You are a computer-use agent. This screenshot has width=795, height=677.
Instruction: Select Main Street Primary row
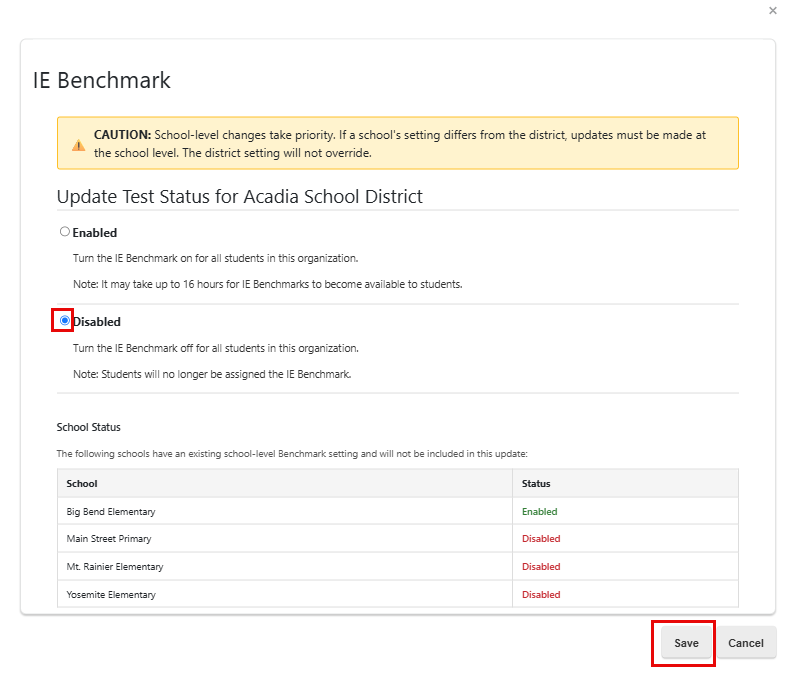(x=398, y=539)
